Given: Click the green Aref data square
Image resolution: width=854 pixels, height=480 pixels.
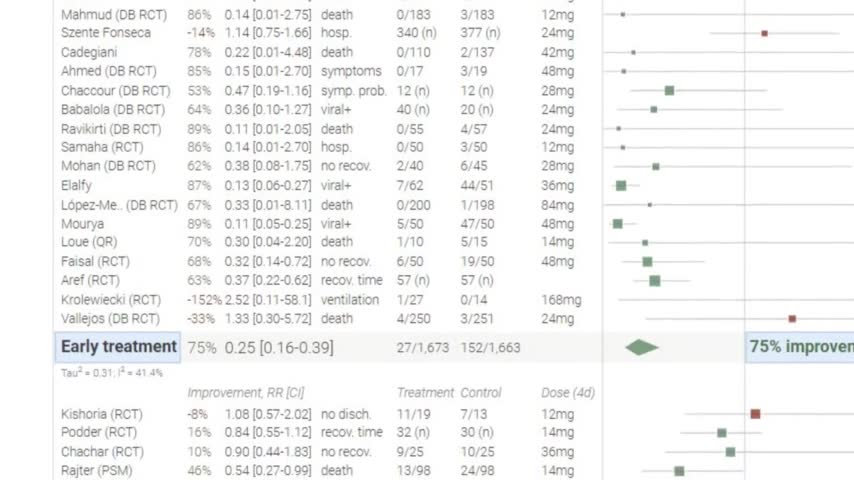Looking at the screenshot, I should (x=655, y=281).
